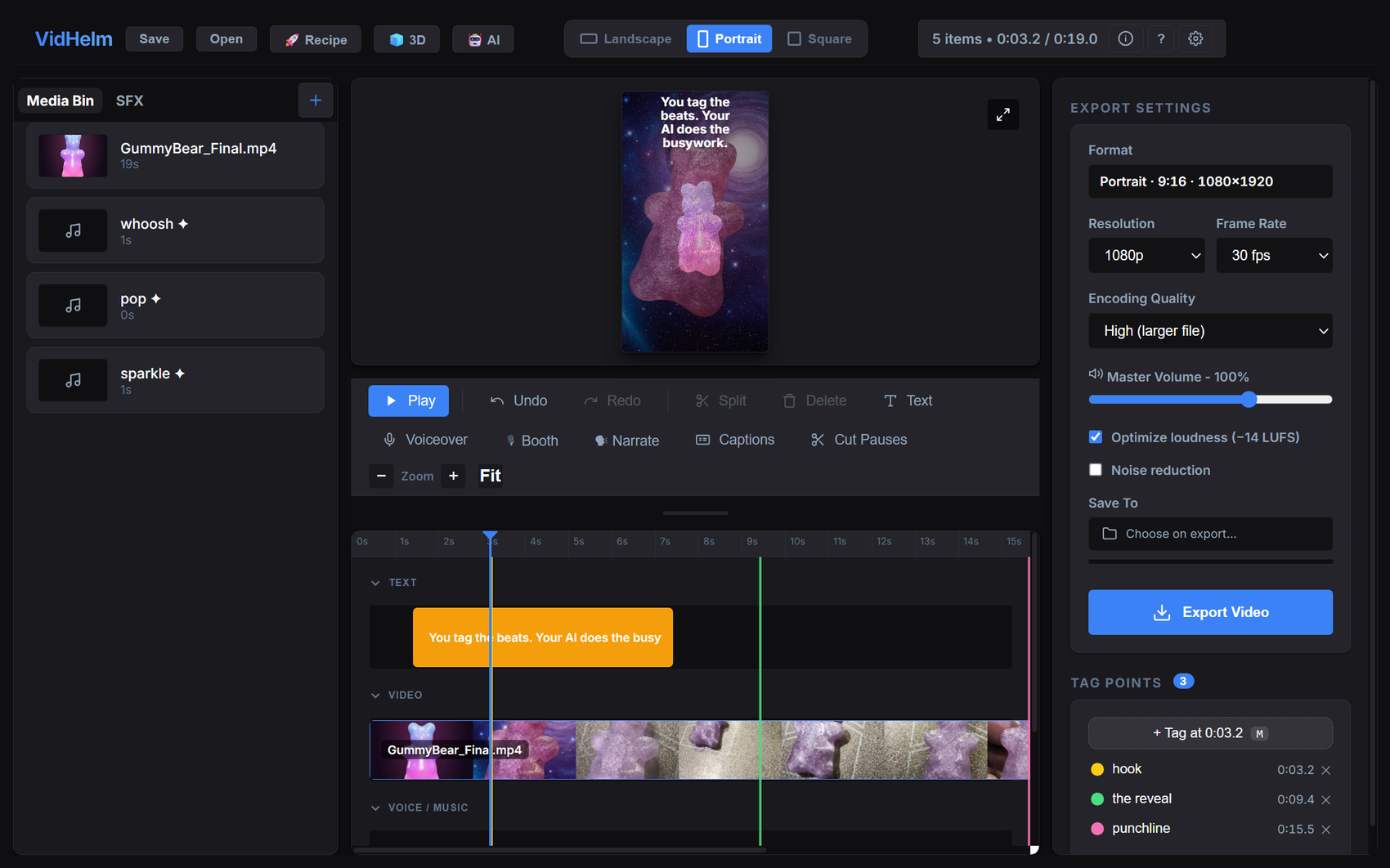Switch to the SFX tab
The width and height of the screenshot is (1390, 868).
point(129,101)
